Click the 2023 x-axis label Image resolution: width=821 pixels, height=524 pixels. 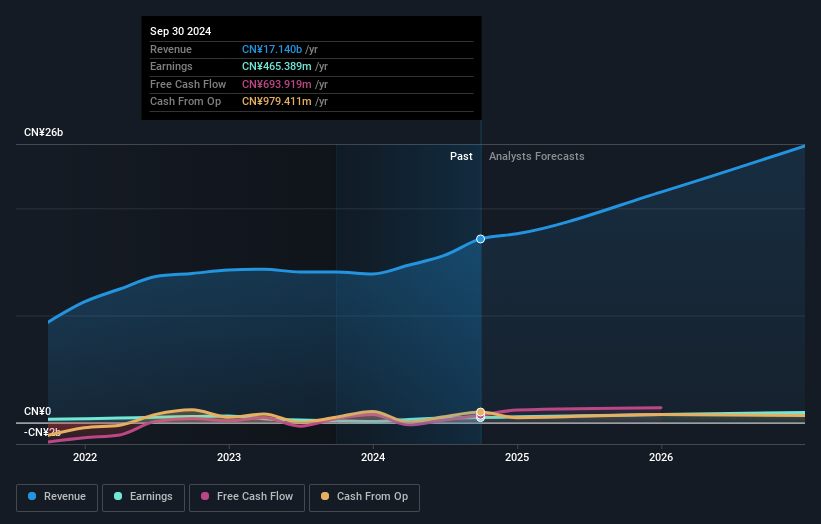coord(229,457)
